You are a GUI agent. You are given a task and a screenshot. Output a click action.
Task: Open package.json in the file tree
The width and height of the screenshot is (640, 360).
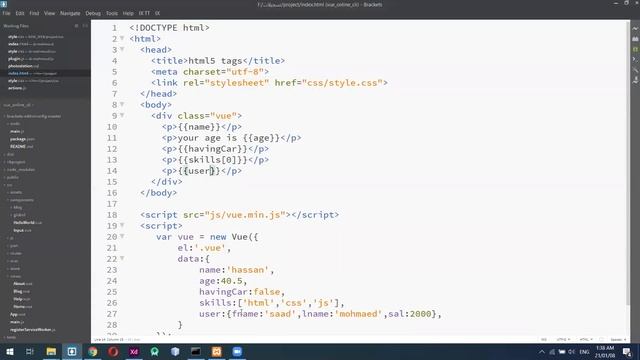[22, 139]
